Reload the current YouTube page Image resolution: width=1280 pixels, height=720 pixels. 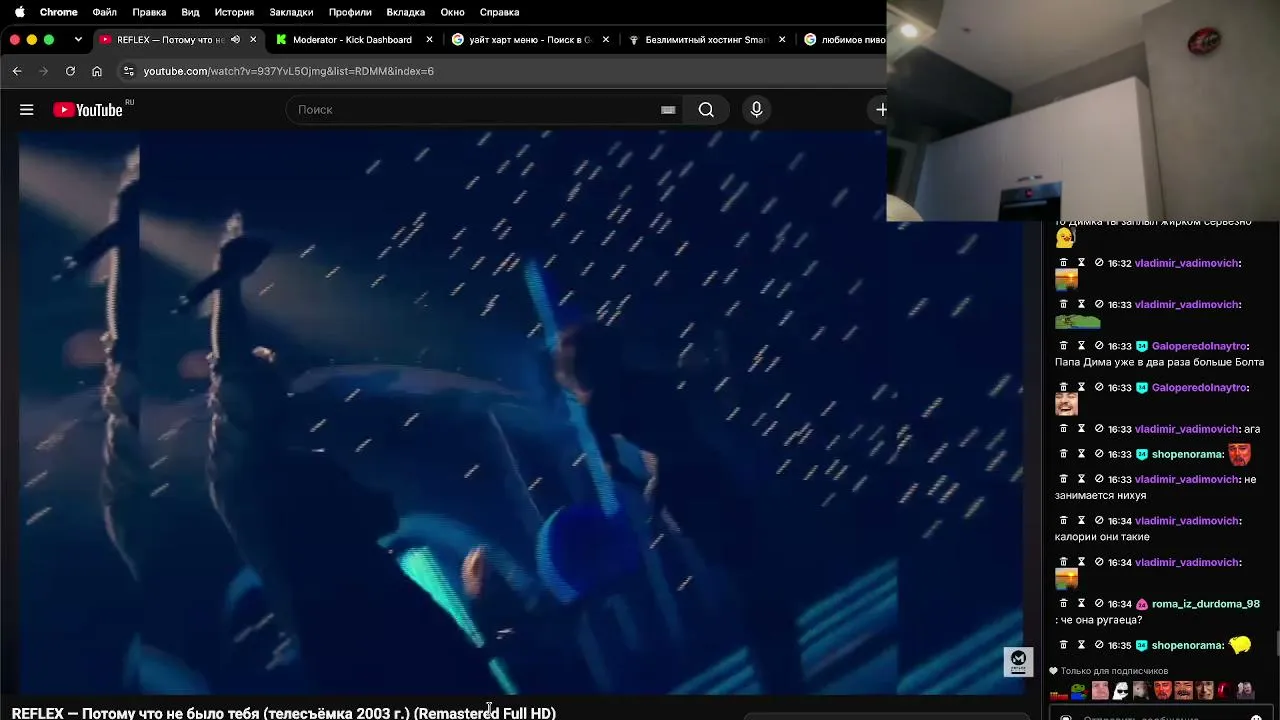[x=70, y=71]
